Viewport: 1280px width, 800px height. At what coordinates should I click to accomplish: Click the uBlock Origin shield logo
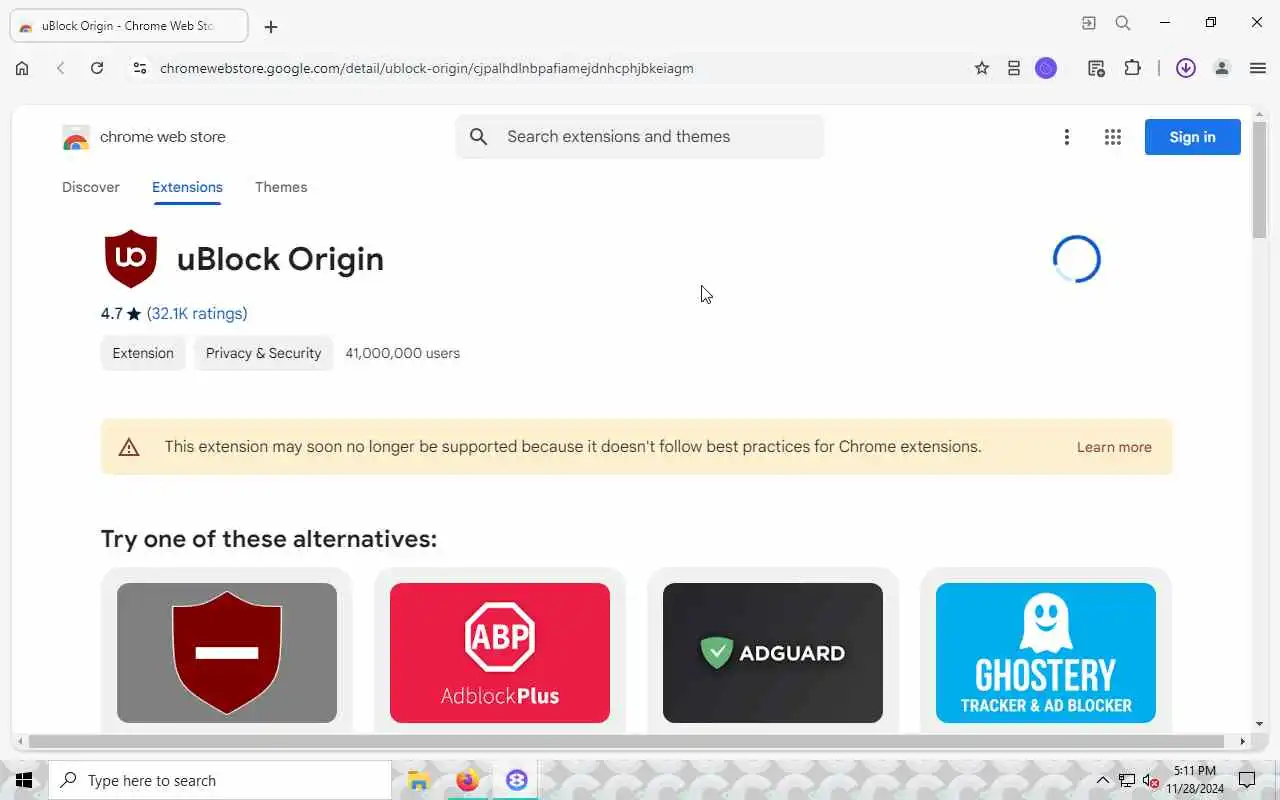pos(131,259)
